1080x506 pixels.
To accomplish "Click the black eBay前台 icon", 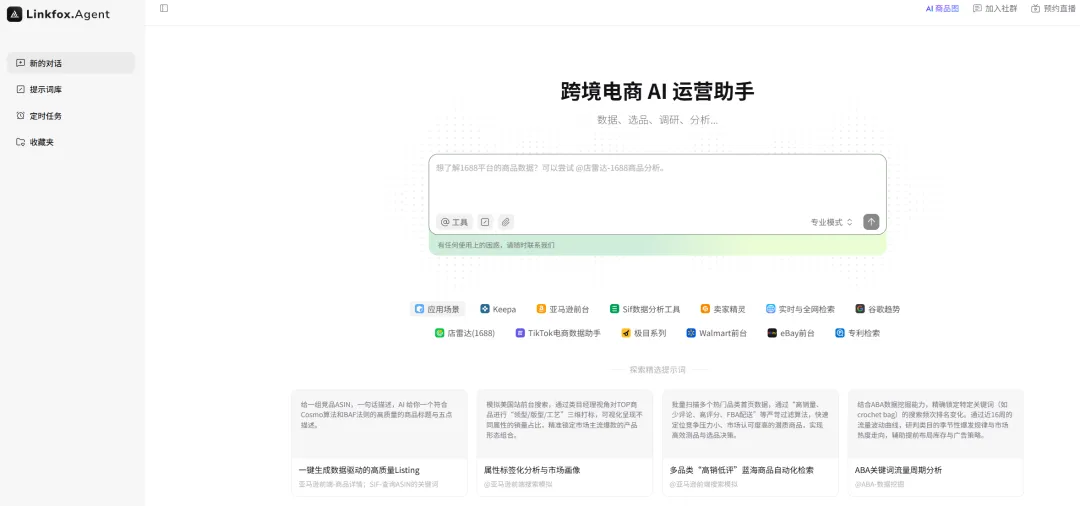I will pyautogui.click(x=772, y=333).
